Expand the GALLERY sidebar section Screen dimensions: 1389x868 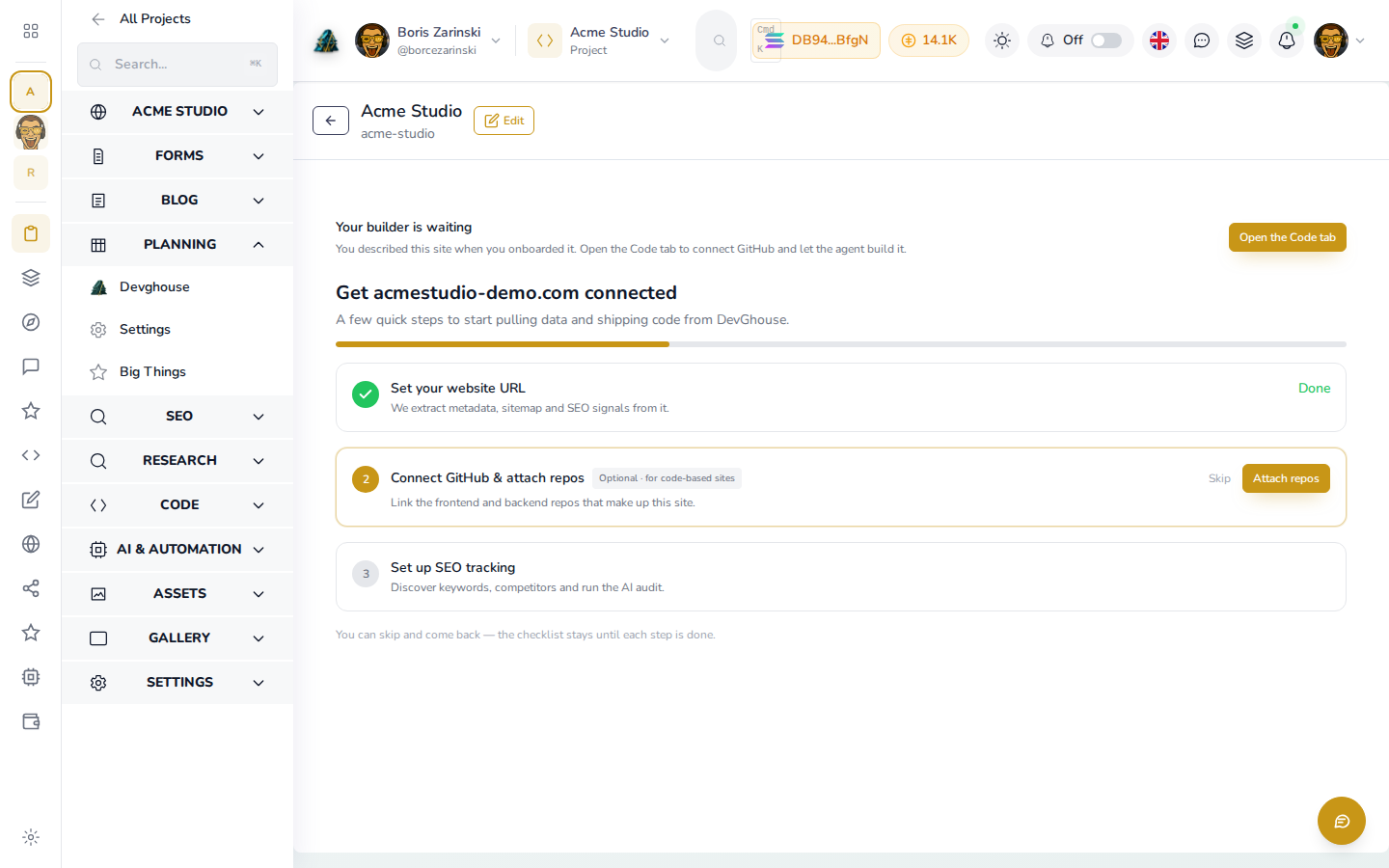click(177, 638)
